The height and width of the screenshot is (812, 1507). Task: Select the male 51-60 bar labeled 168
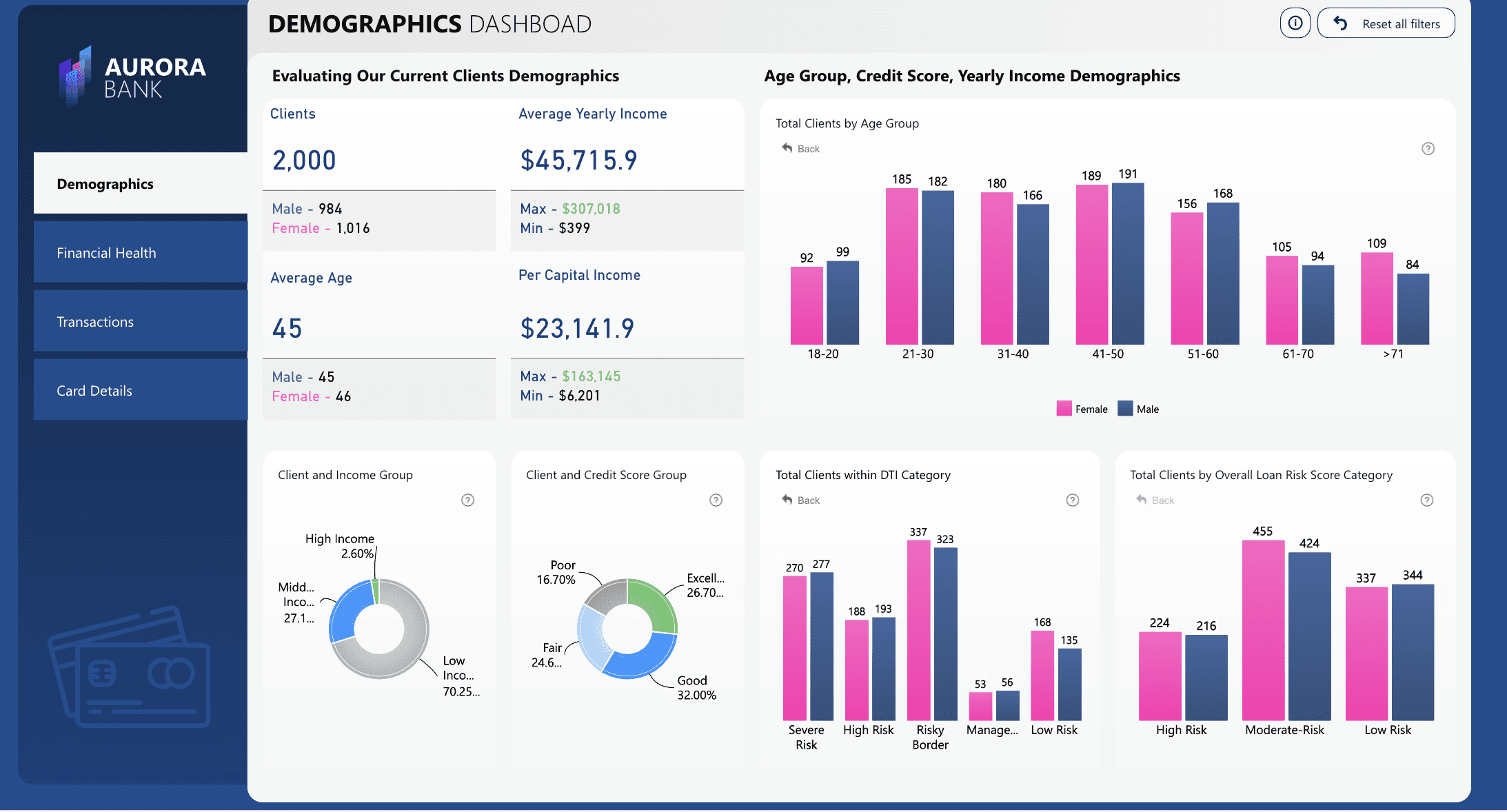tap(1223, 273)
